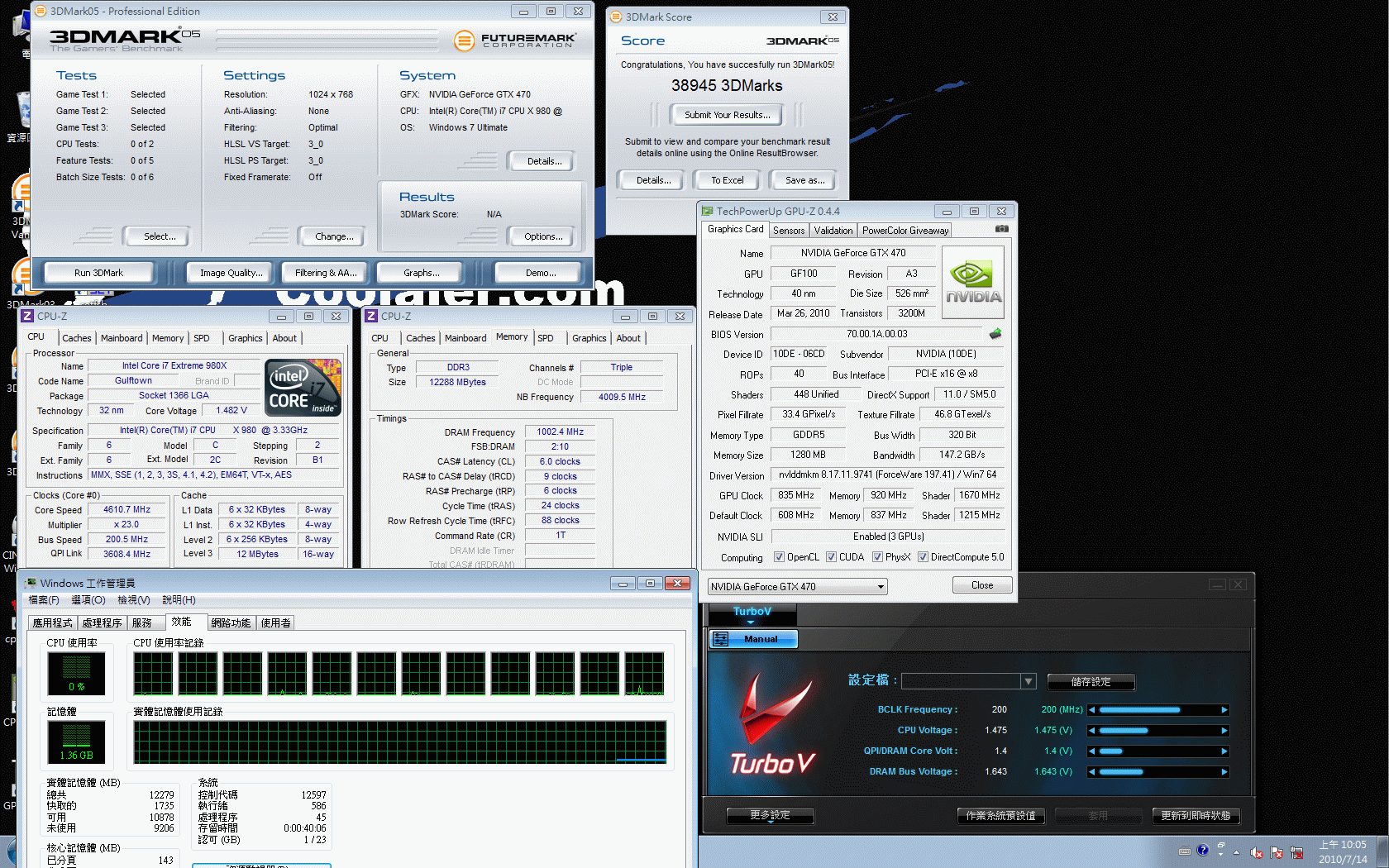Viewport: 1389px width, 868px height.
Task: Open SPD tab in CPU-Z Memory window
Action: (x=546, y=338)
